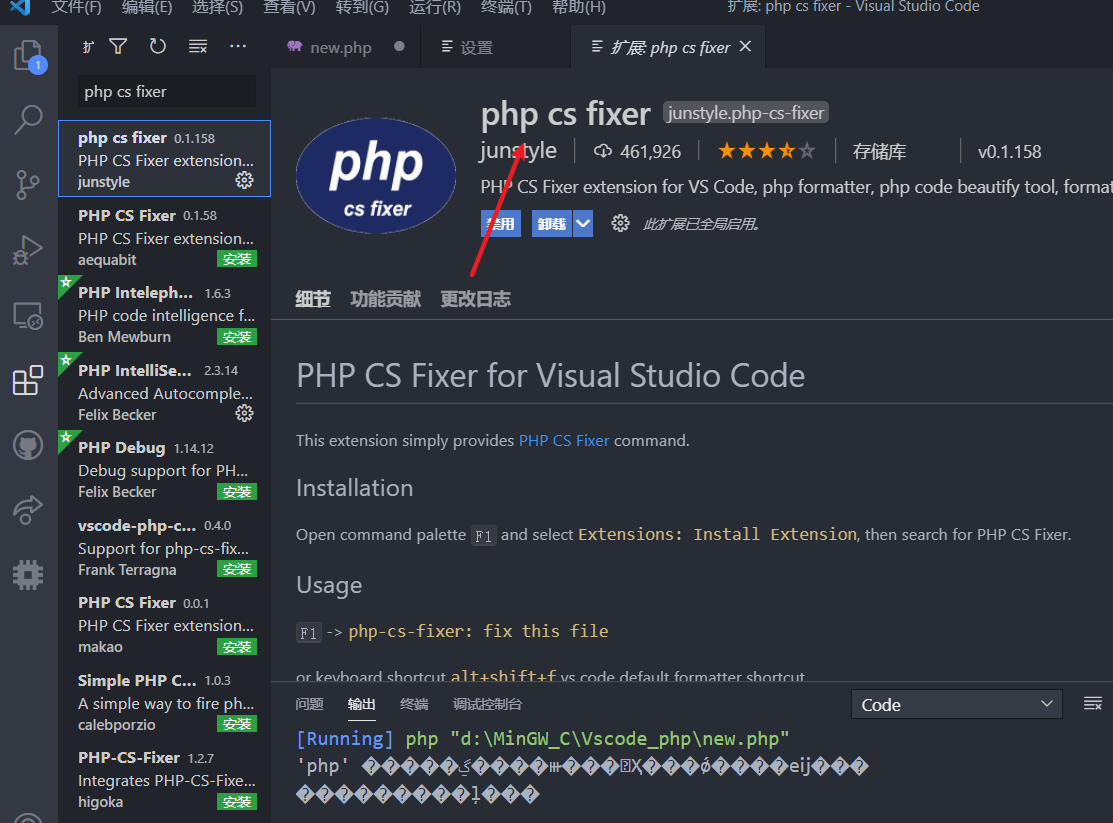Screen dimensions: 1113x823
Task: Switch to the 问题 panel tab
Action: 309,704
